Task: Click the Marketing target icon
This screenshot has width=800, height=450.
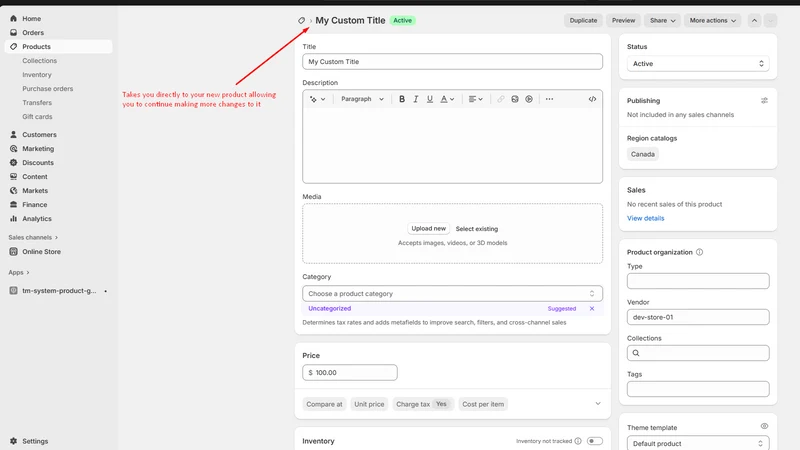Action: tap(13, 148)
